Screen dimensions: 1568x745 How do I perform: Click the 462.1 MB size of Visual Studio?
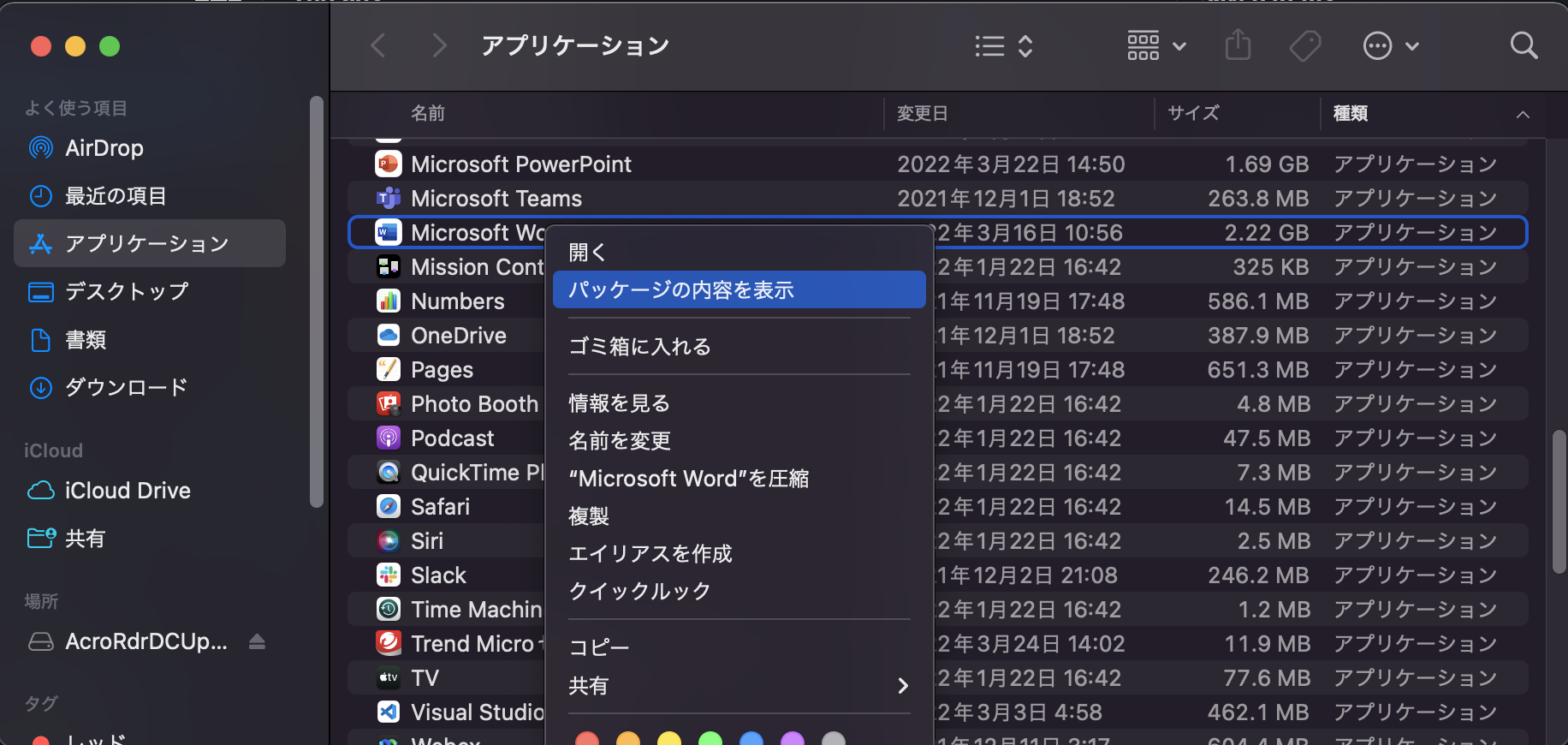1258,712
